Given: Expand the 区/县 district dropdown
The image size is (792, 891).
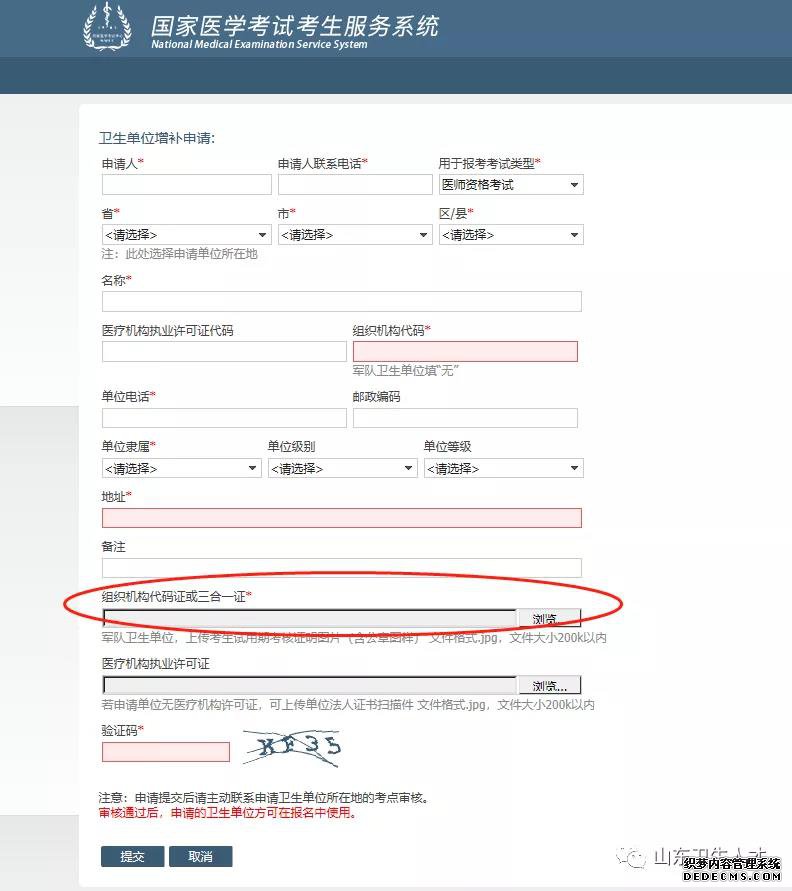Looking at the screenshot, I should coord(510,235).
